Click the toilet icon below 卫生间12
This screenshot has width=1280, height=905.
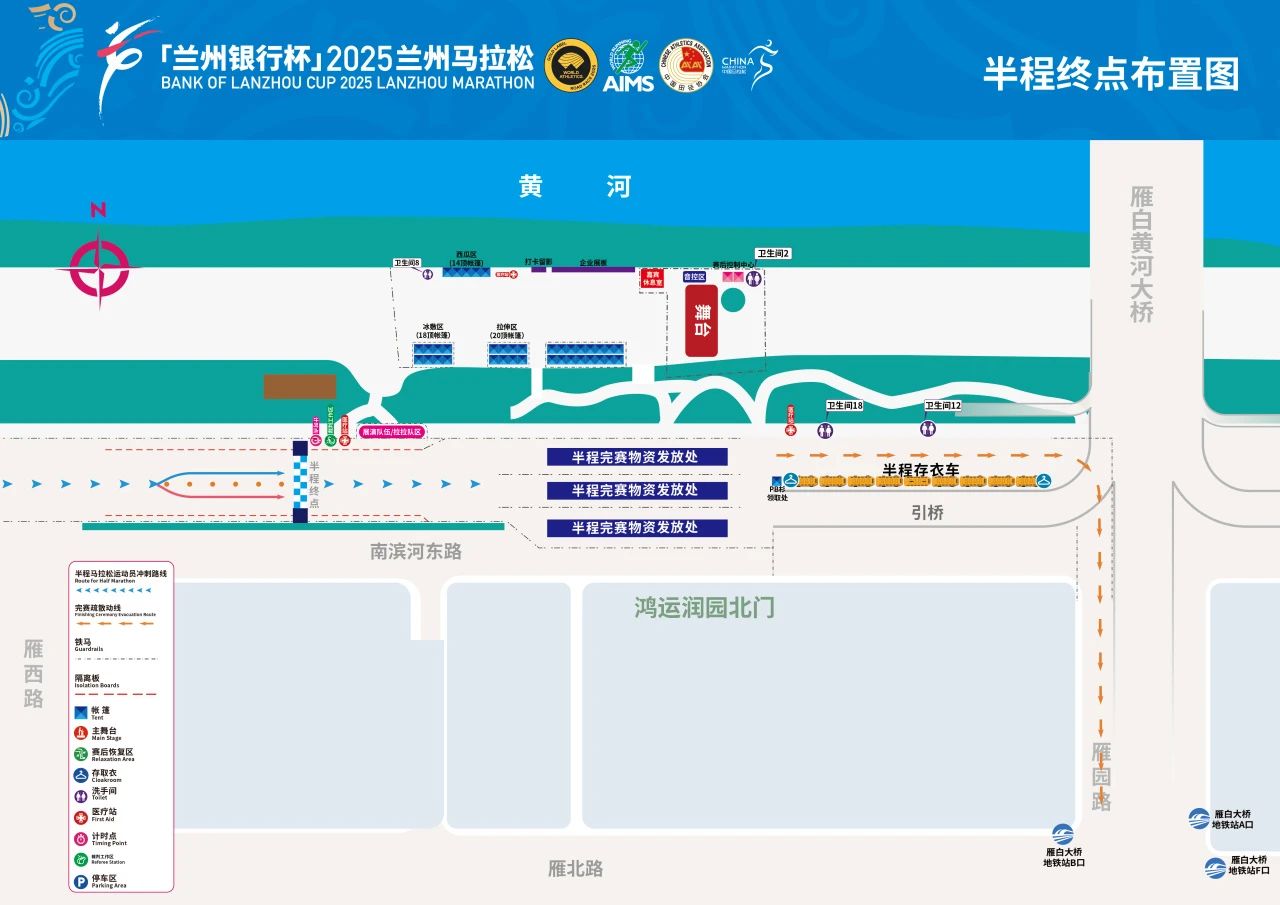pos(928,429)
